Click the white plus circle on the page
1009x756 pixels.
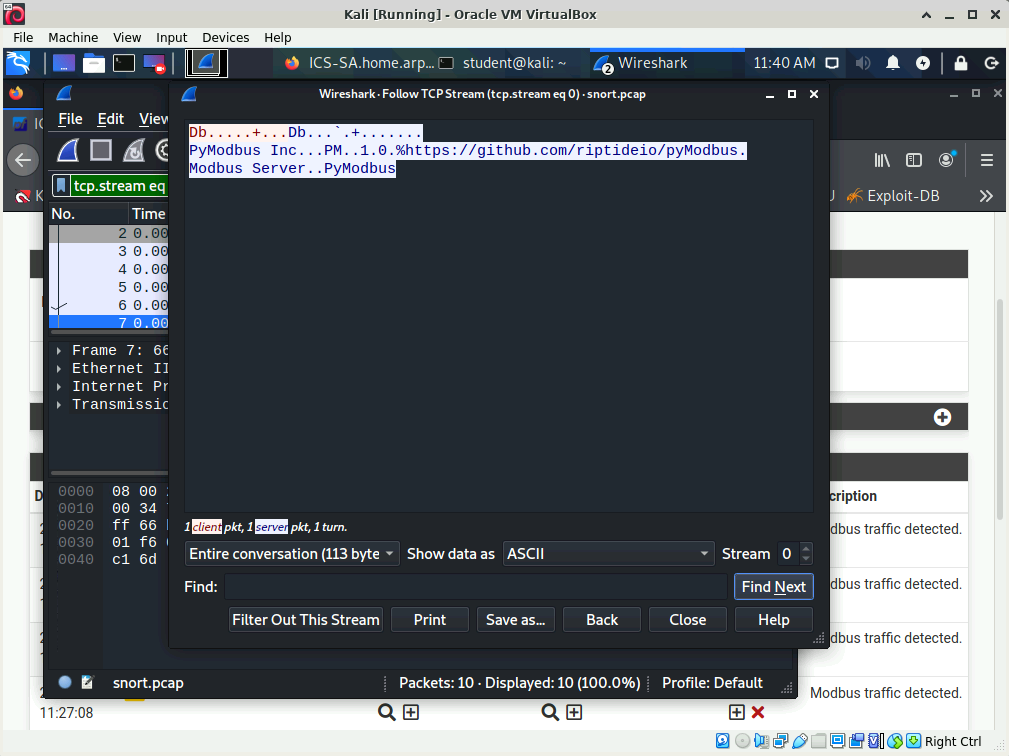pyautogui.click(x=942, y=417)
